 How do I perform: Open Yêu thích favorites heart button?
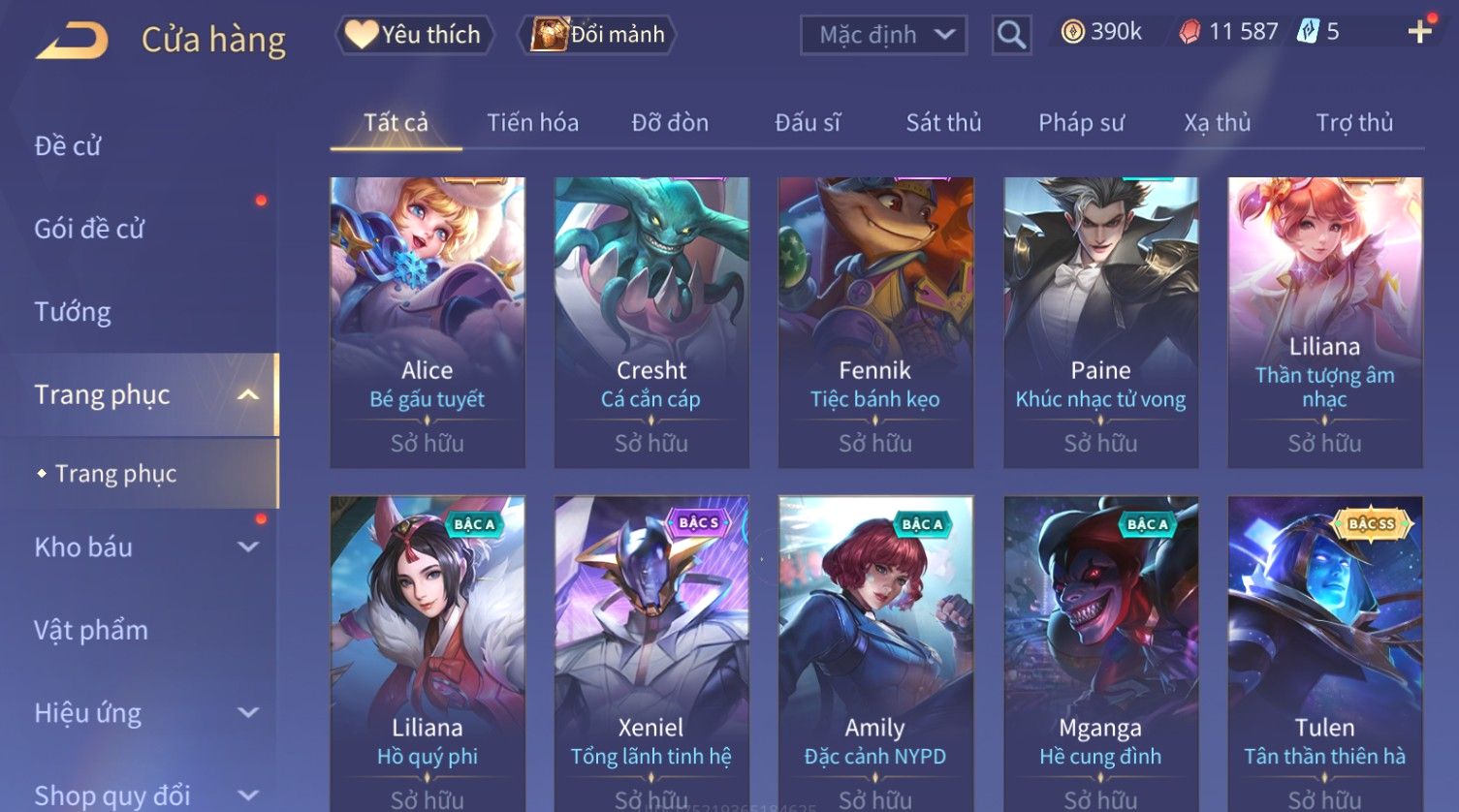414,35
